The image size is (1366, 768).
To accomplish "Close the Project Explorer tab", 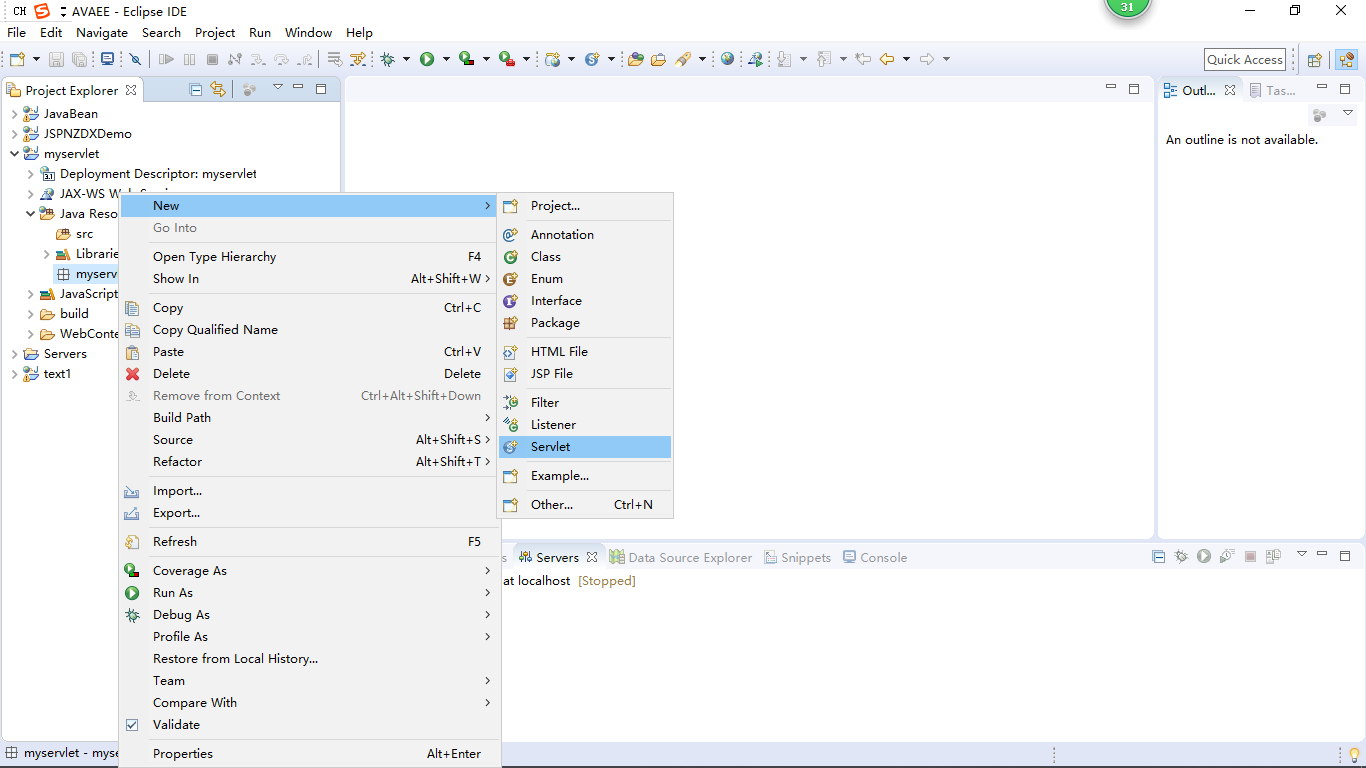I will pyautogui.click(x=130, y=90).
